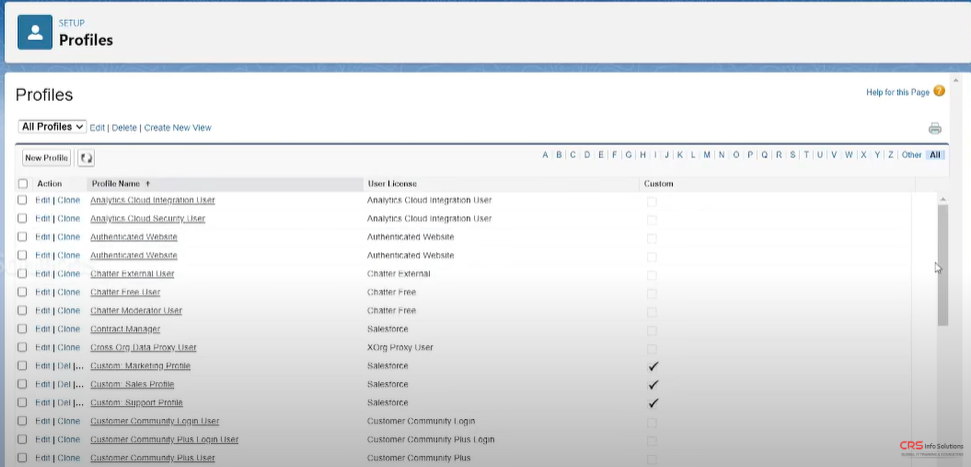Image resolution: width=971 pixels, height=467 pixels.
Task: Tick the select-all checkbox in table header
Action: coord(23,184)
